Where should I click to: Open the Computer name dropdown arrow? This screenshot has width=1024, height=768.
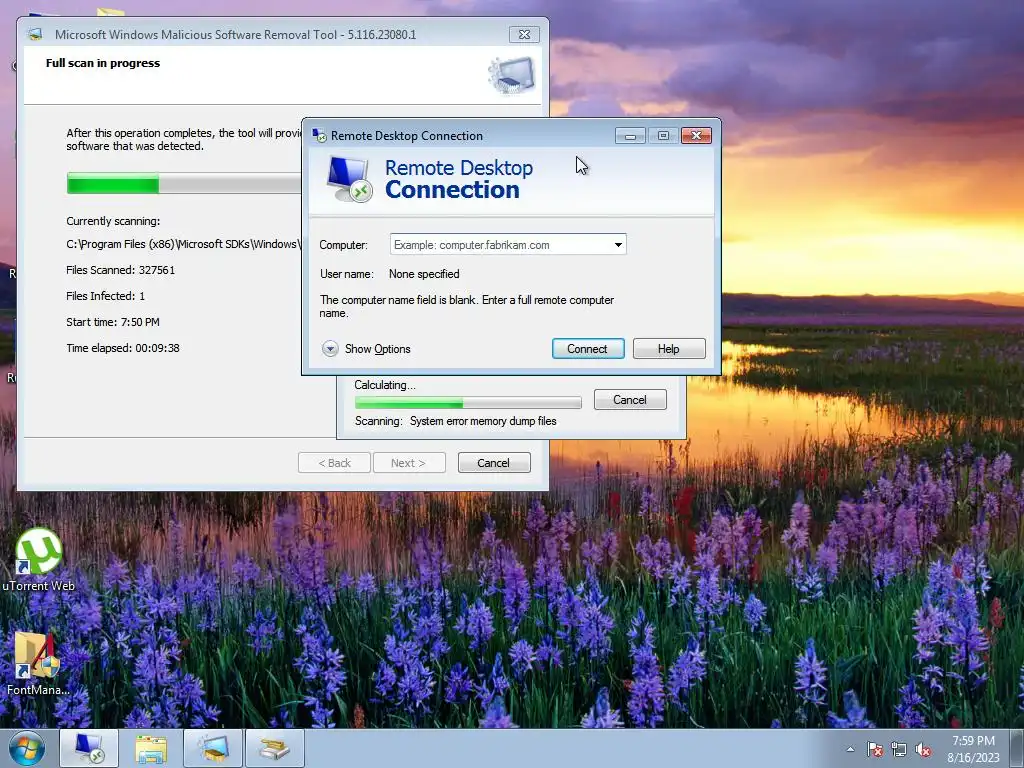click(x=618, y=245)
